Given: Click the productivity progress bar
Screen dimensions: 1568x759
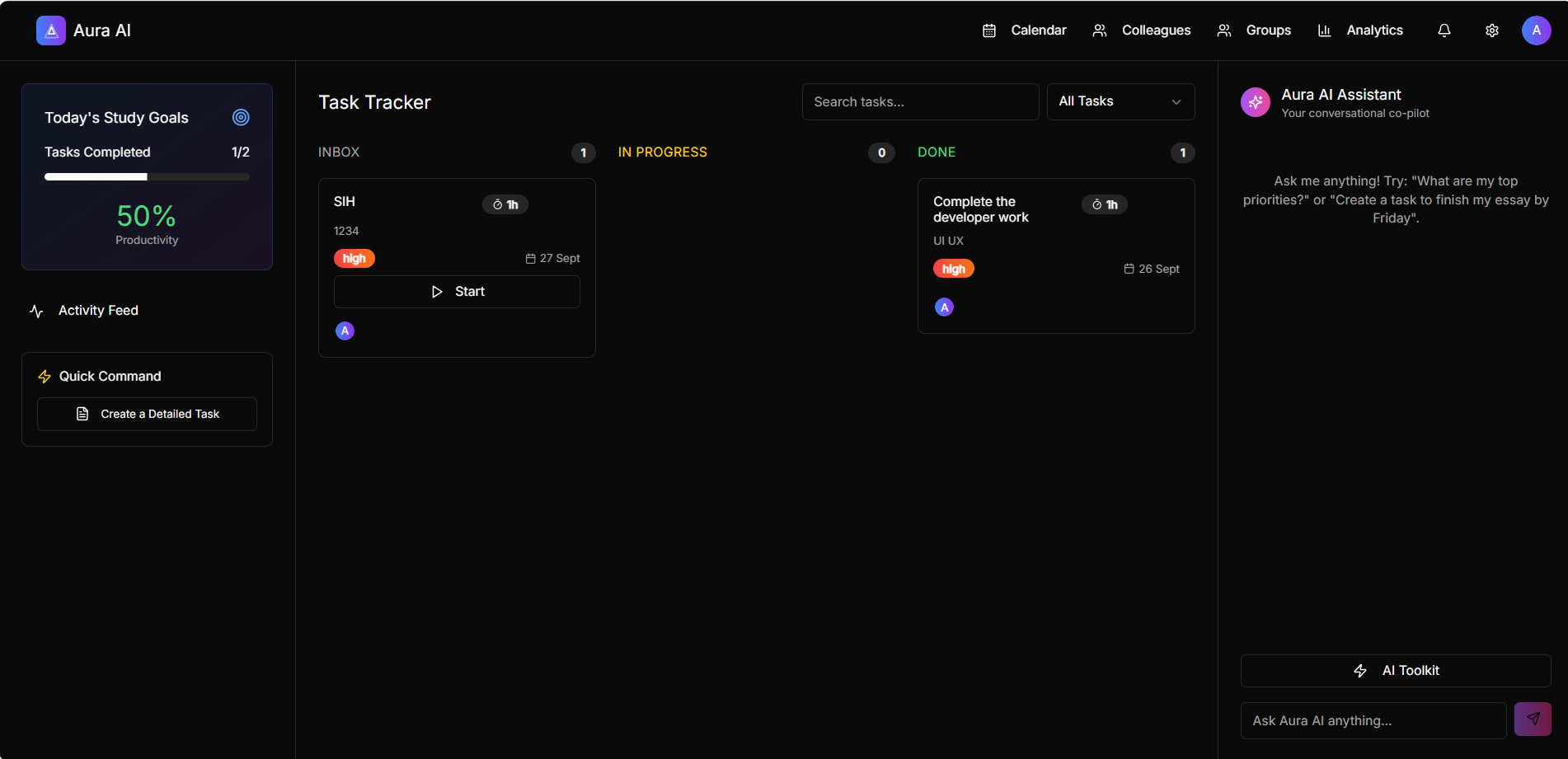Looking at the screenshot, I should [146, 176].
